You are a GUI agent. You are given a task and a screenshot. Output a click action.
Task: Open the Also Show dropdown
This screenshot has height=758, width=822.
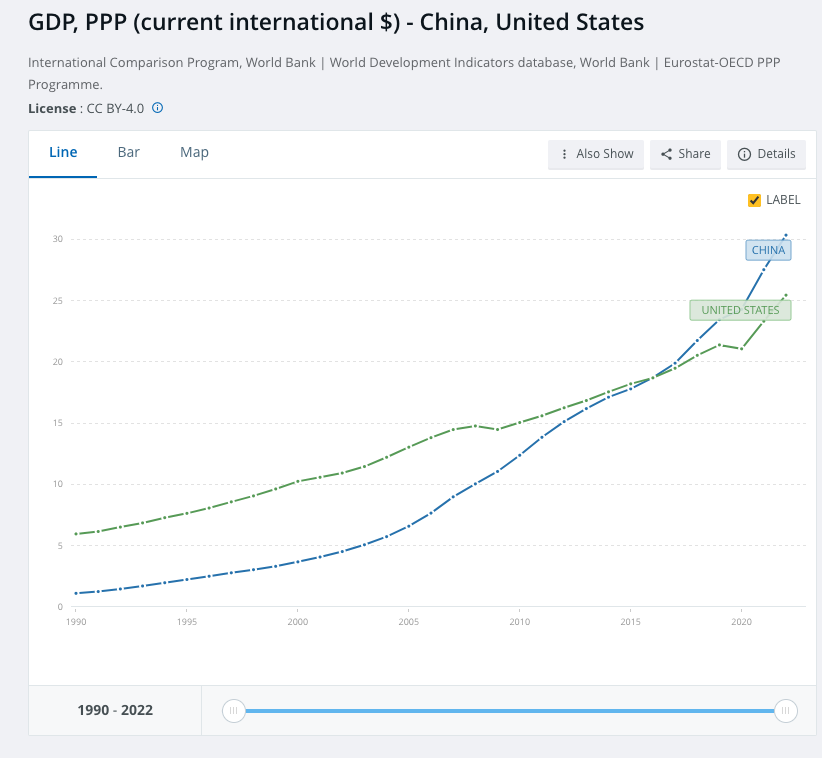click(x=596, y=154)
